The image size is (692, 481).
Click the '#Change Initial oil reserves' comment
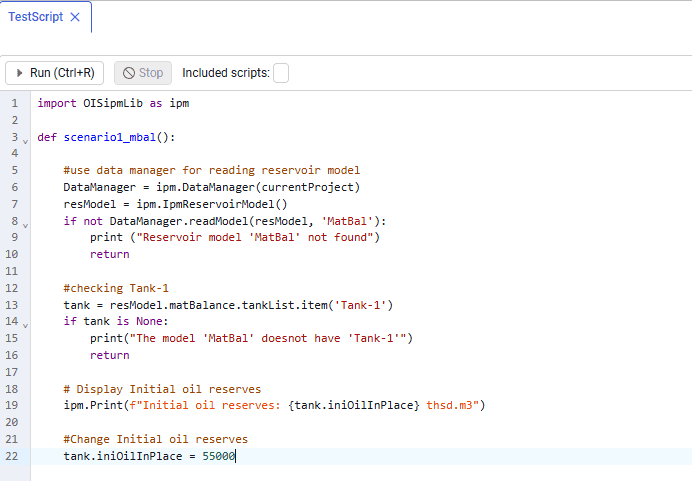point(156,439)
